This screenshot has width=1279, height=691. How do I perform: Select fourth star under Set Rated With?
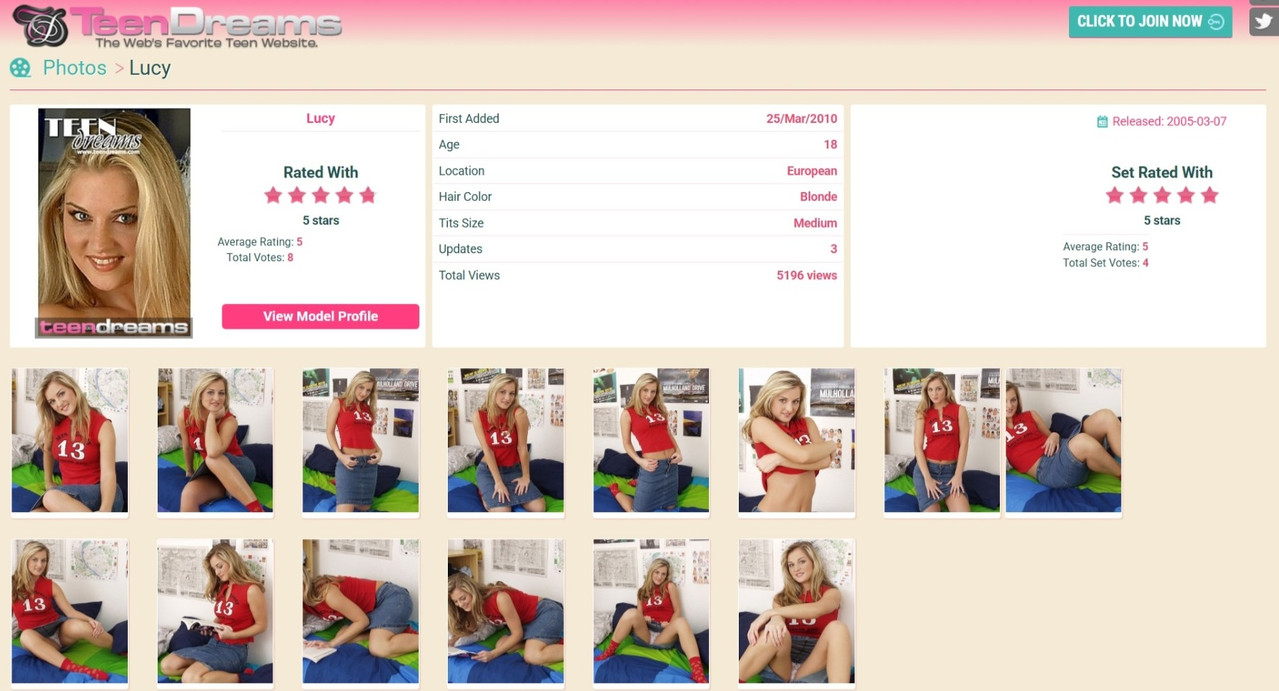click(1186, 195)
